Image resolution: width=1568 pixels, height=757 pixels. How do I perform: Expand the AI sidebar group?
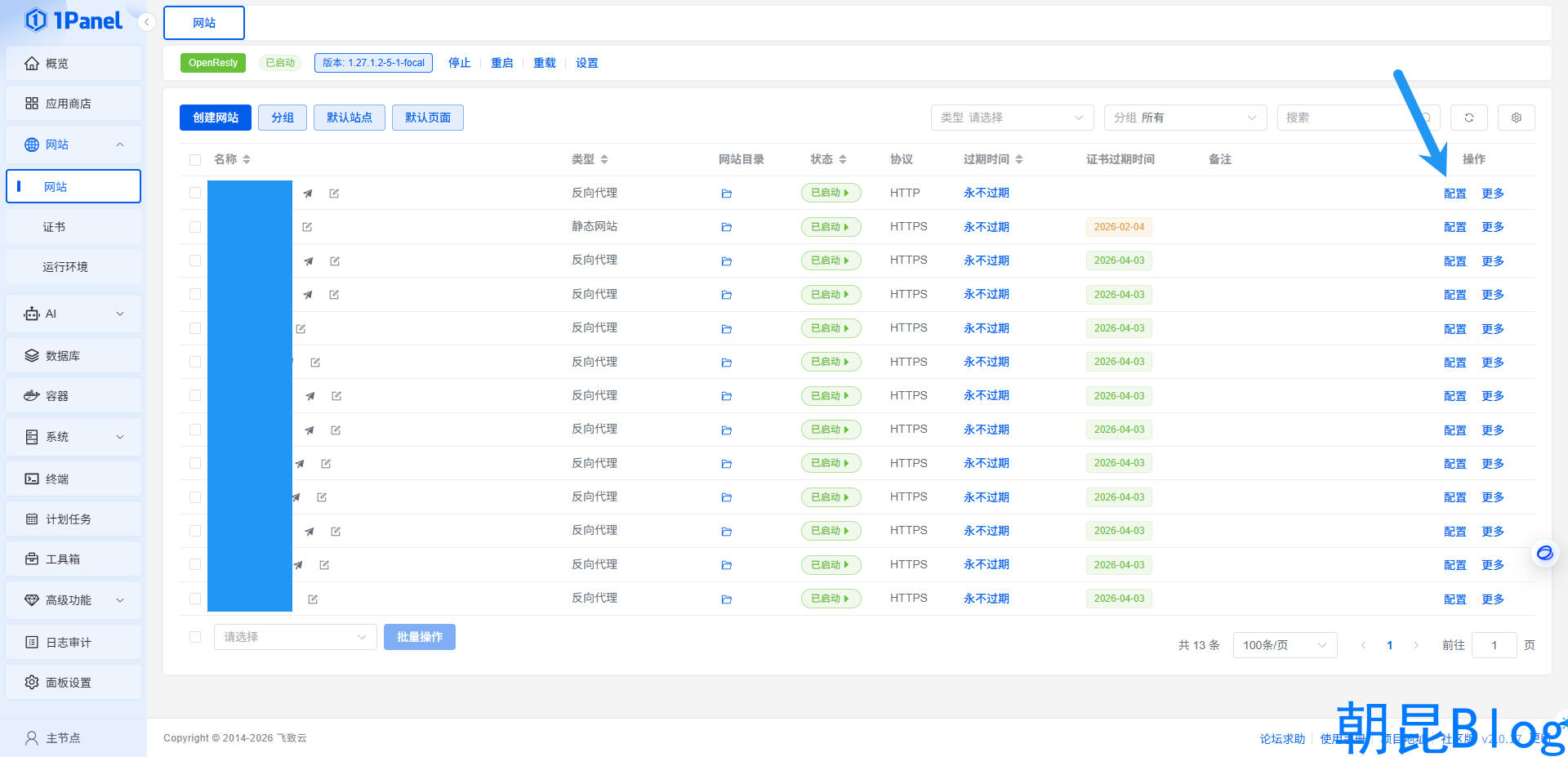tap(73, 314)
